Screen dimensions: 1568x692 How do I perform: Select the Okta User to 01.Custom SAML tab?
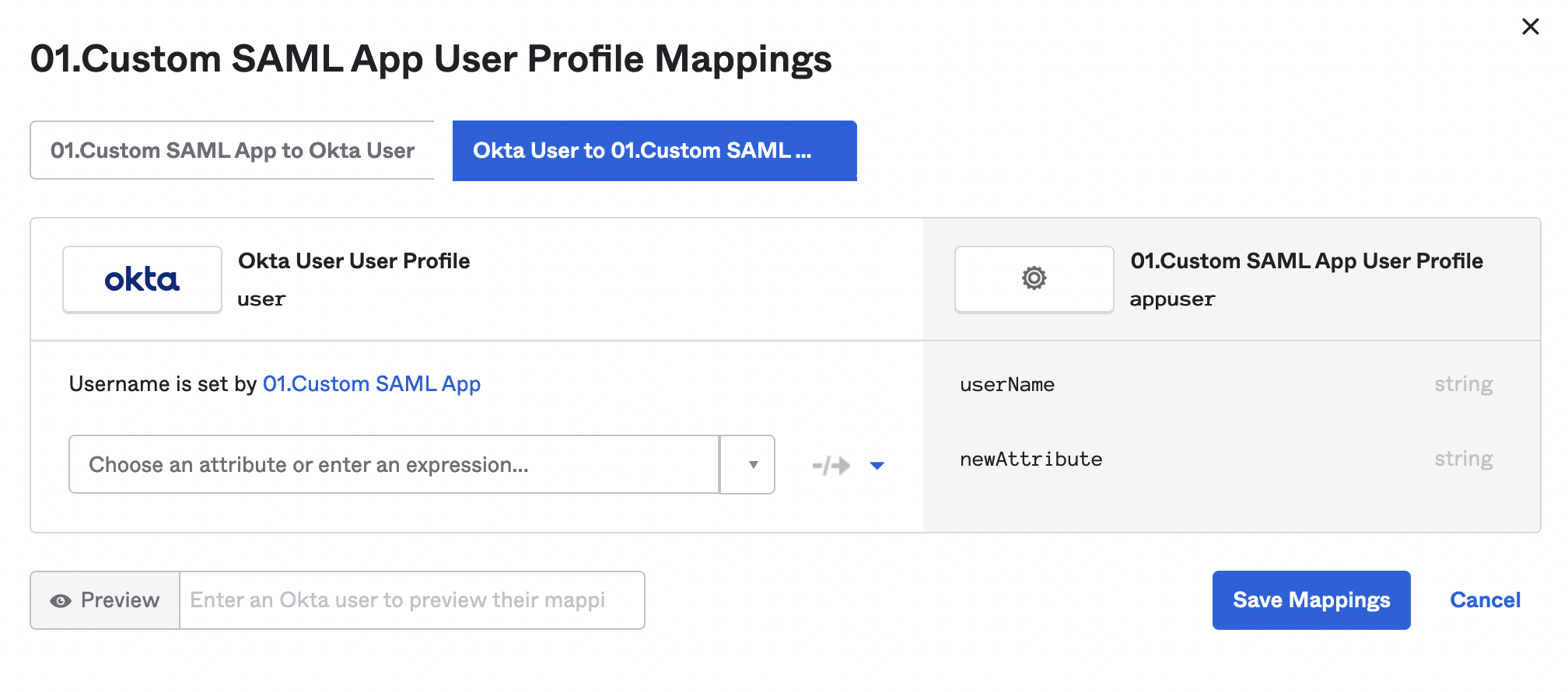click(654, 151)
